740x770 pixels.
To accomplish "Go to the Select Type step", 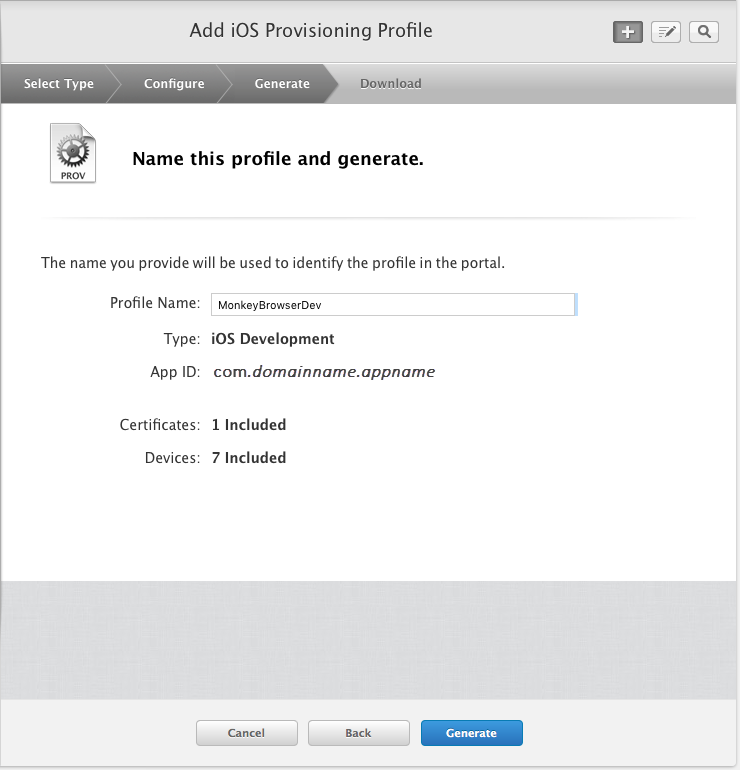I will (59, 84).
